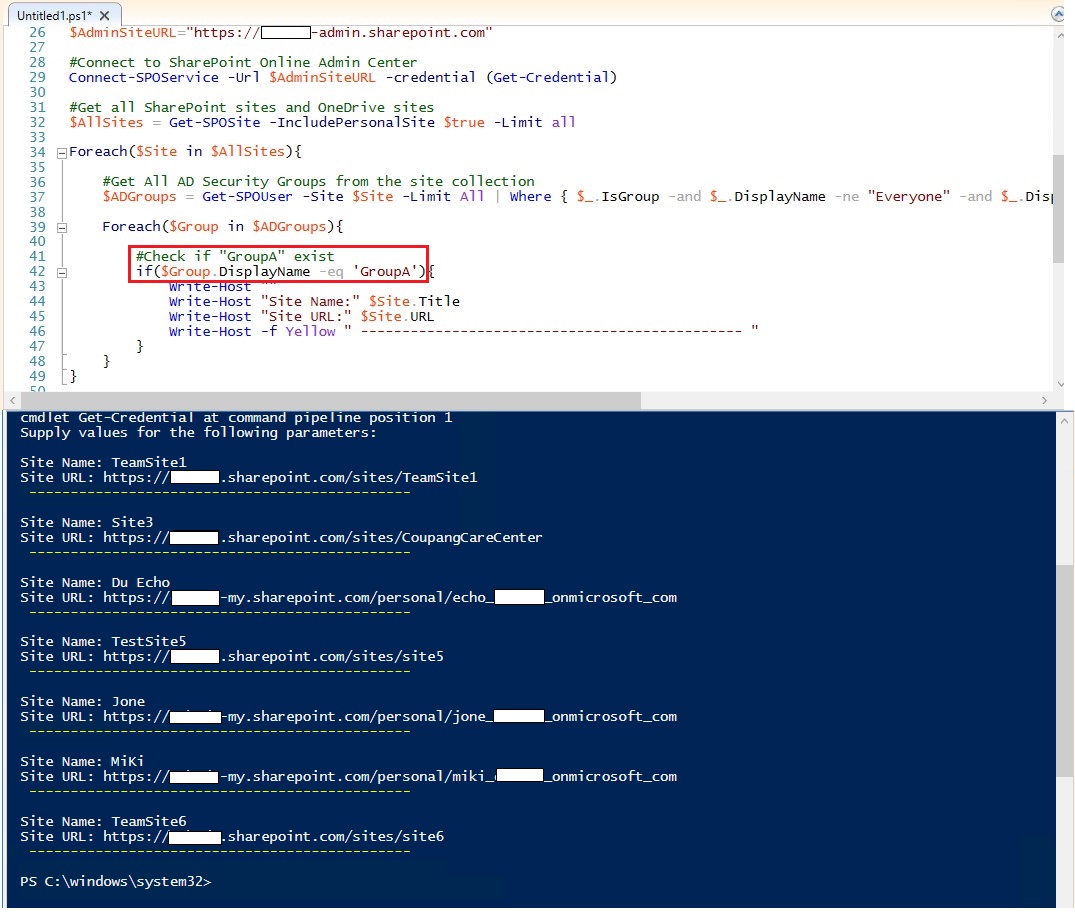Click the comment '#Get all SharePoint sites and OneDrive sites'

point(252,108)
